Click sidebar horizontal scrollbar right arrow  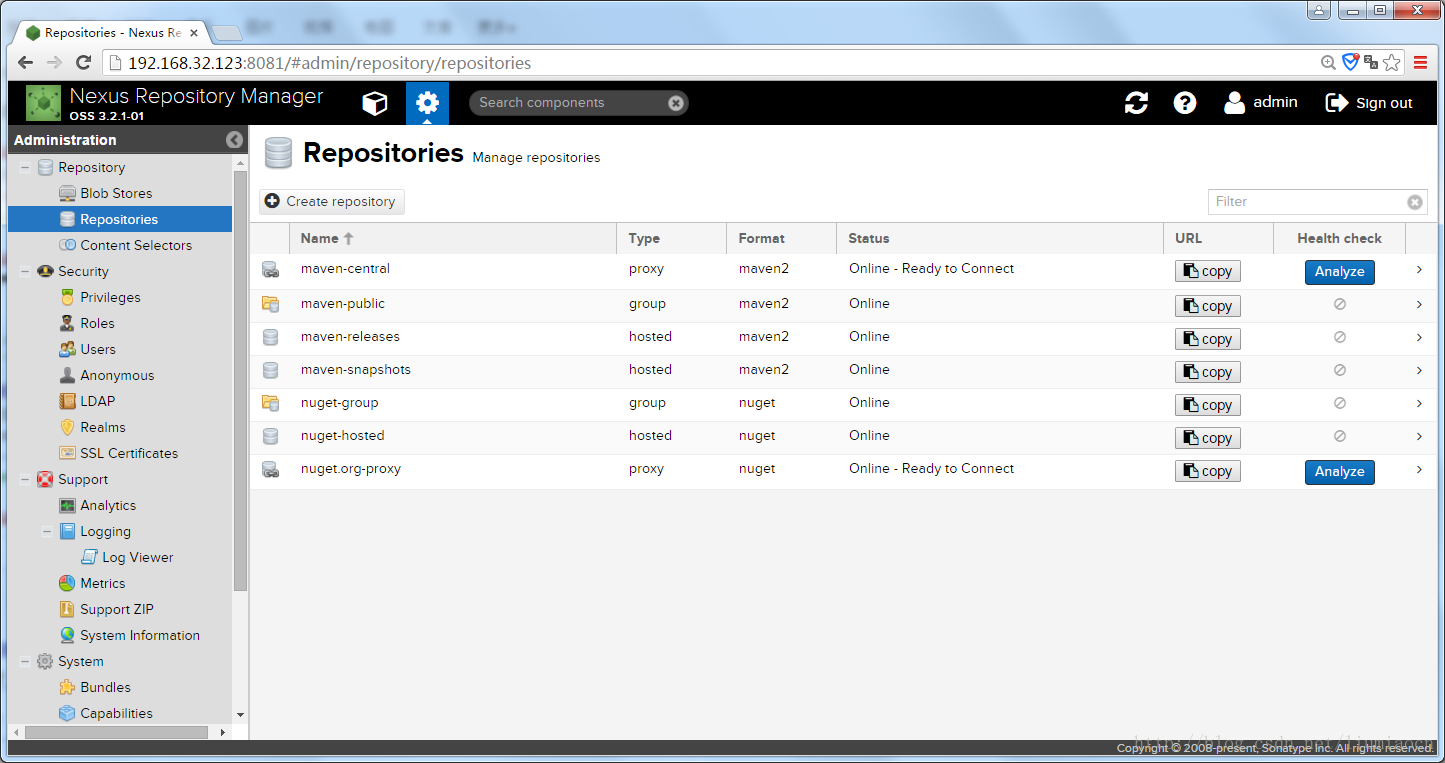click(222, 732)
